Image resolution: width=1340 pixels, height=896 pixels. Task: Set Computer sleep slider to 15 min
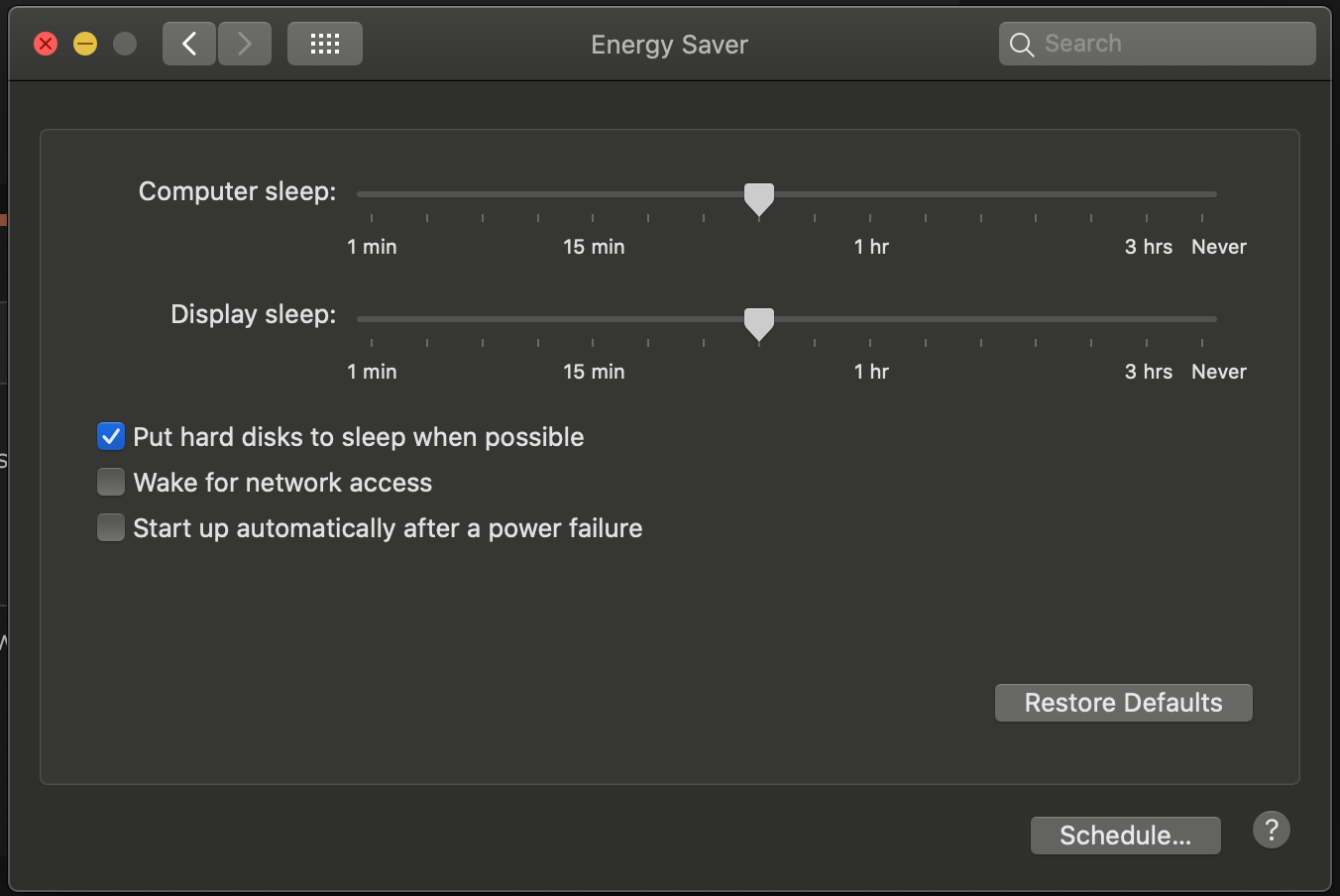(x=593, y=195)
